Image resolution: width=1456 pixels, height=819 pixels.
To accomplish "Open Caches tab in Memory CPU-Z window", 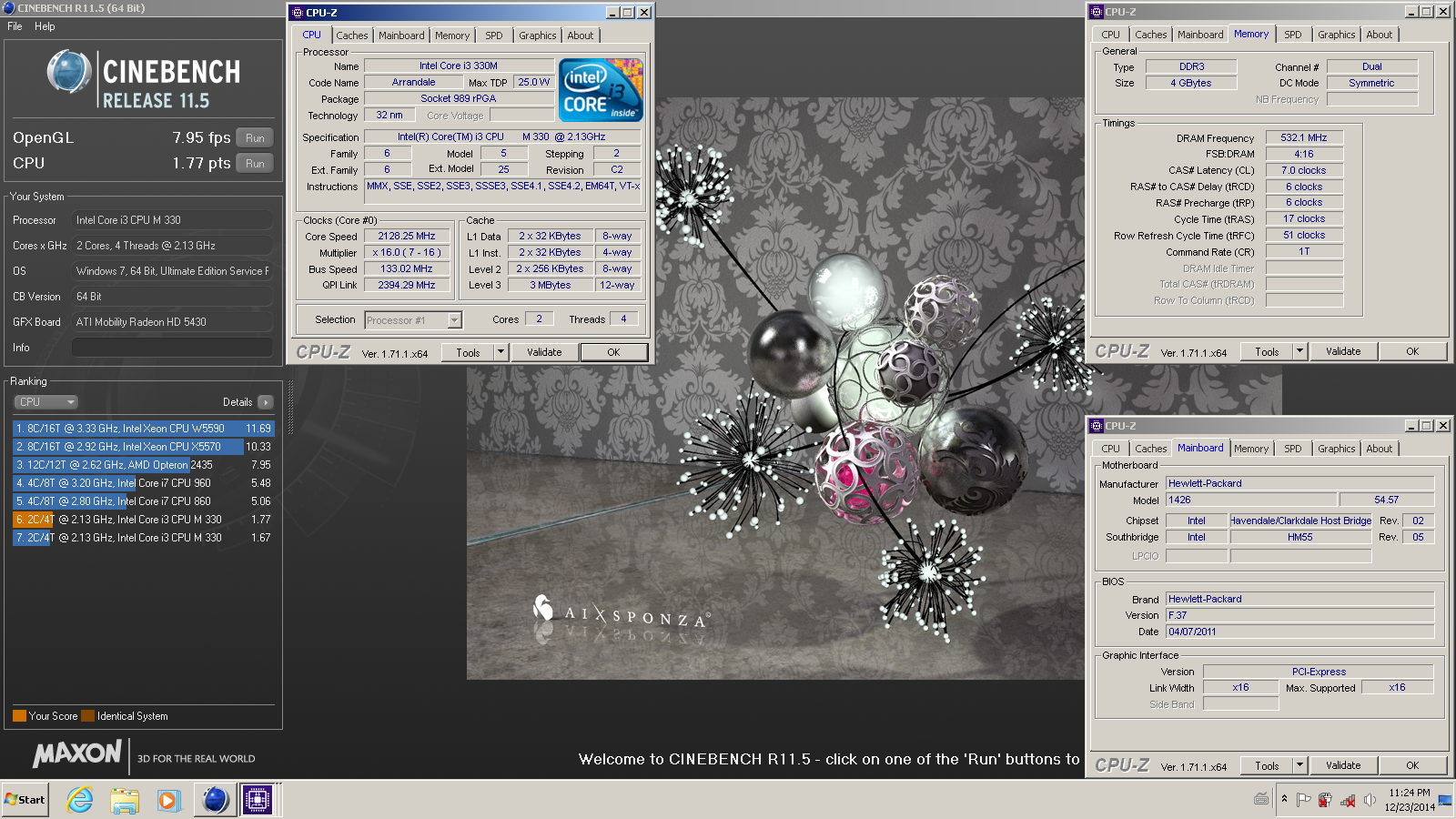I will click(x=1151, y=35).
